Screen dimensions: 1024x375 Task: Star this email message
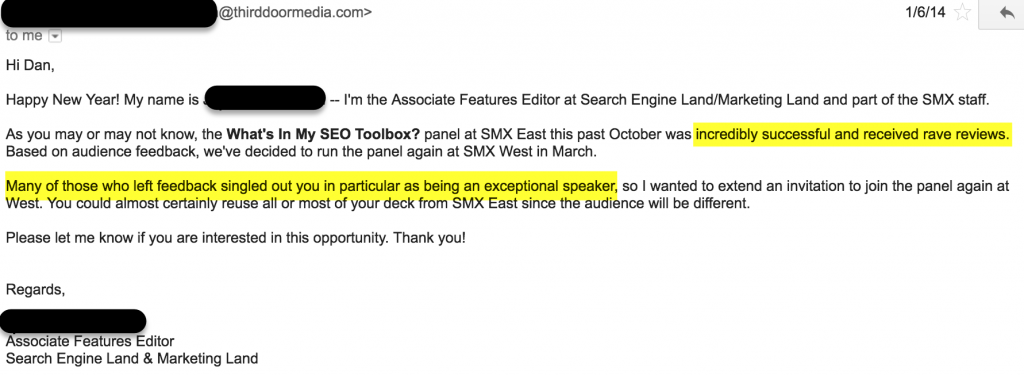pyautogui.click(x=962, y=12)
